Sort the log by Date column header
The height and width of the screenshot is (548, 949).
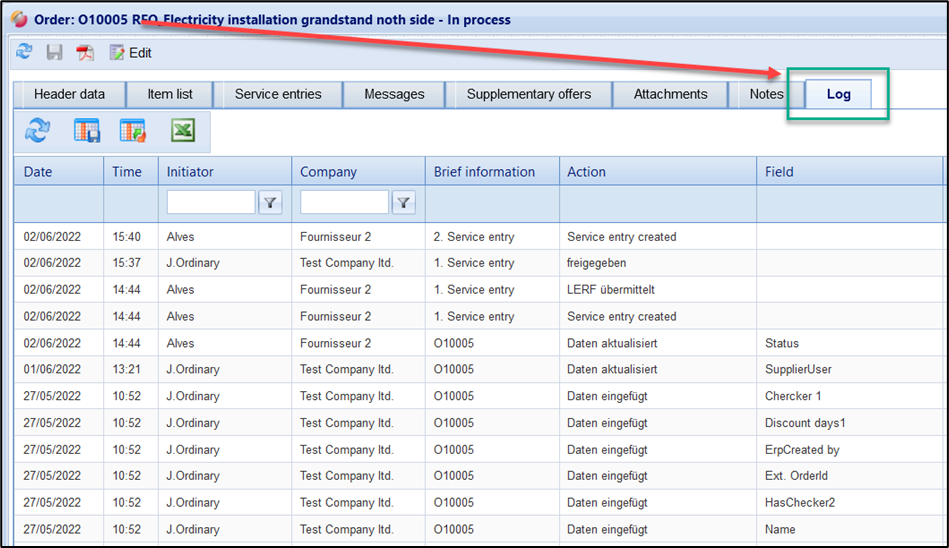pyautogui.click(x=38, y=171)
